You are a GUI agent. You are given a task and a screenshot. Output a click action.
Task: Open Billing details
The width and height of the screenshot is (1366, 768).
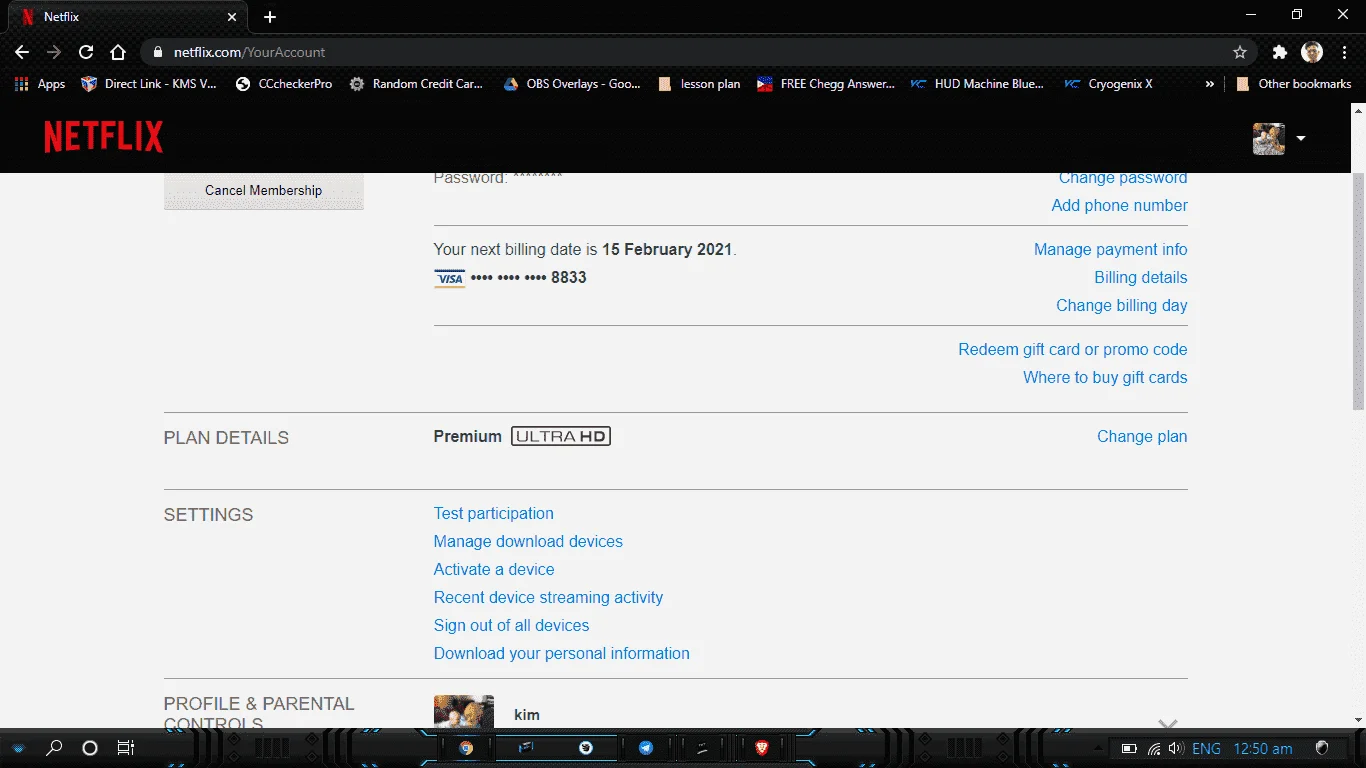pyautogui.click(x=1141, y=277)
